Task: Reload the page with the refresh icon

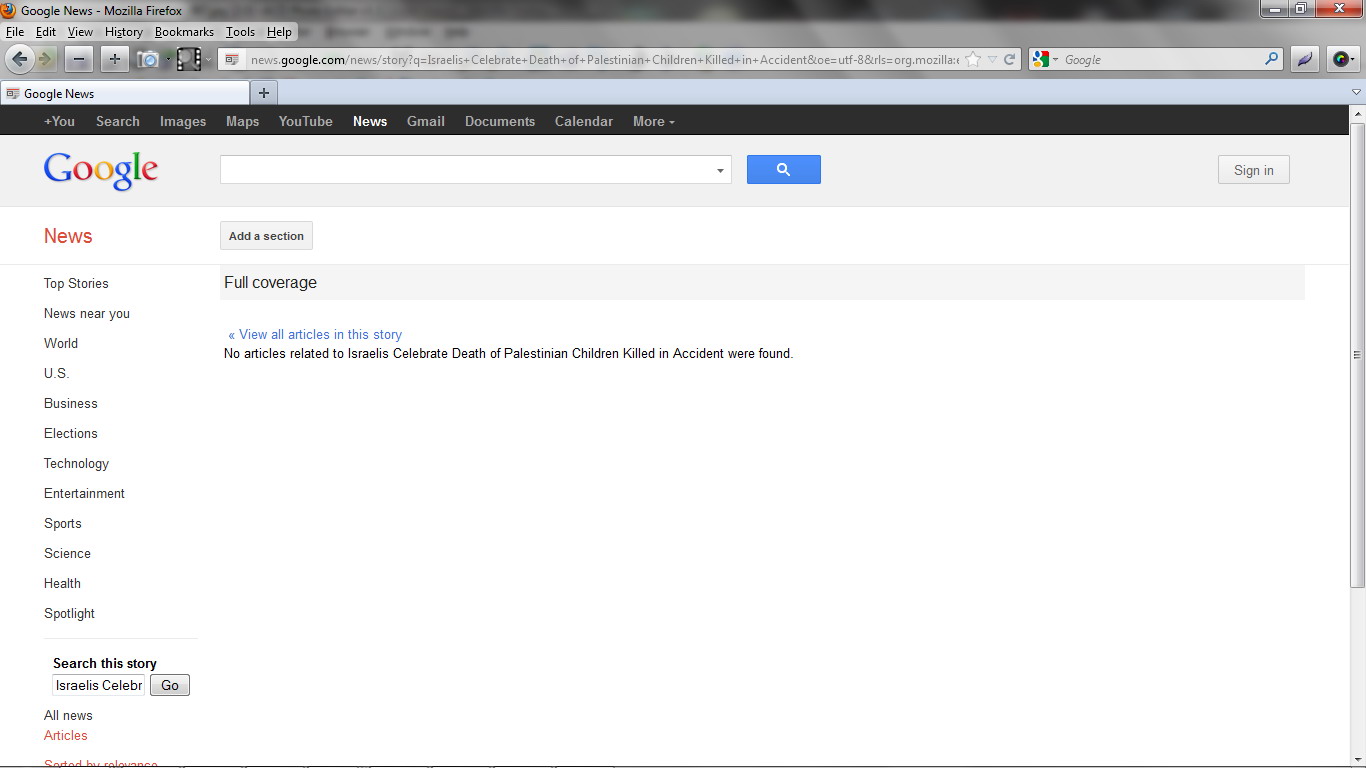Action: (1010, 59)
